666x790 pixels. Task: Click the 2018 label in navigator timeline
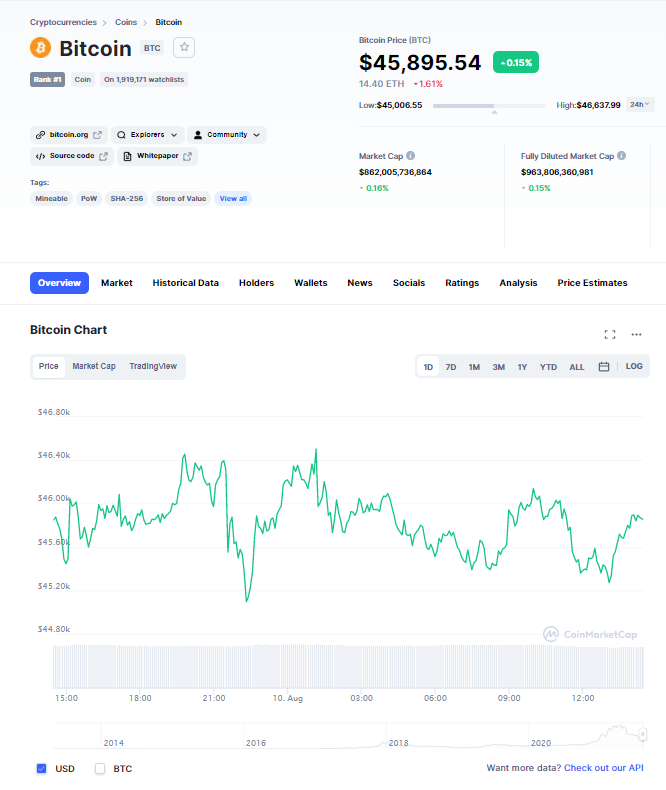click(x=398, y=743)
